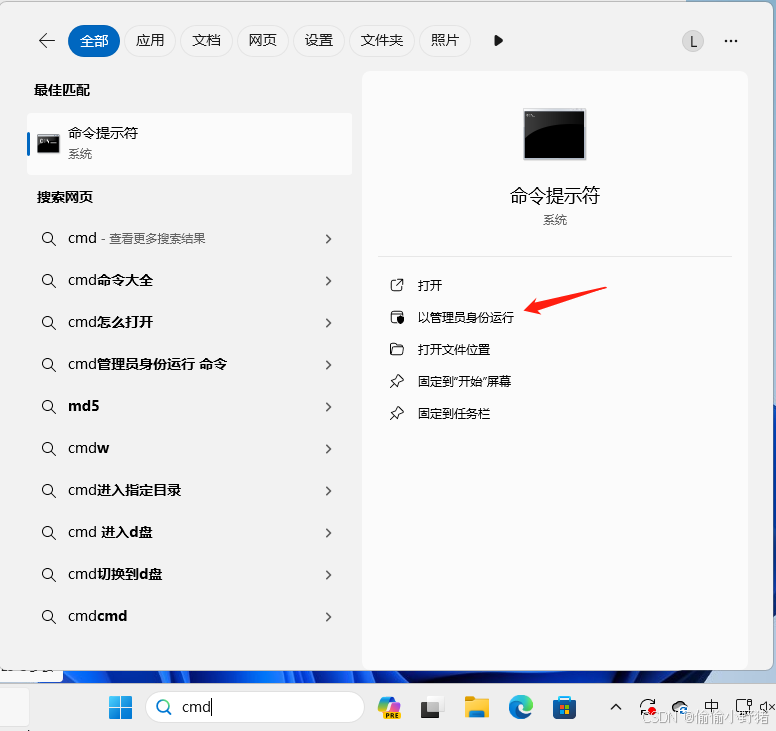The image size is (776, 731).
Task: Click 以管理员身份运行
Action: (x=466, y=317)
